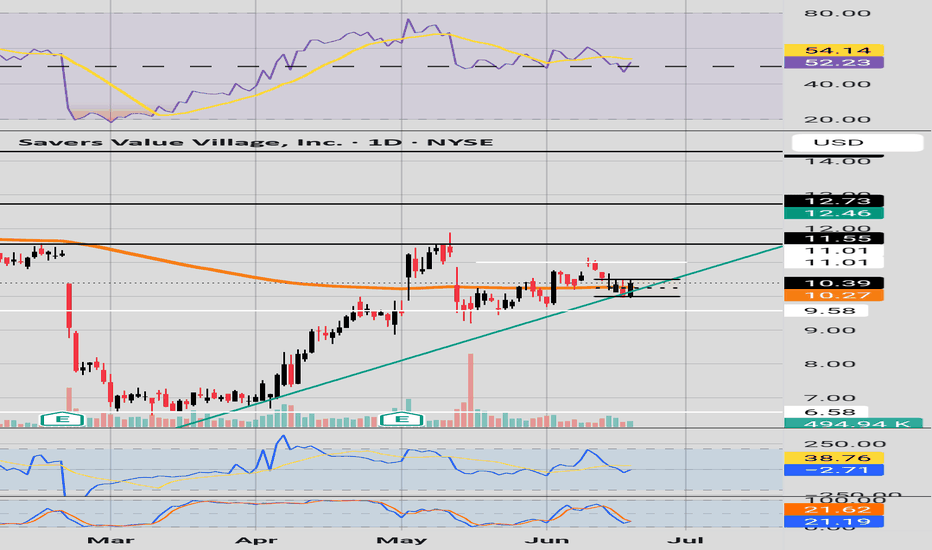
Task: Click the green 12.46 trendline price label
Action: pos(834,213)
